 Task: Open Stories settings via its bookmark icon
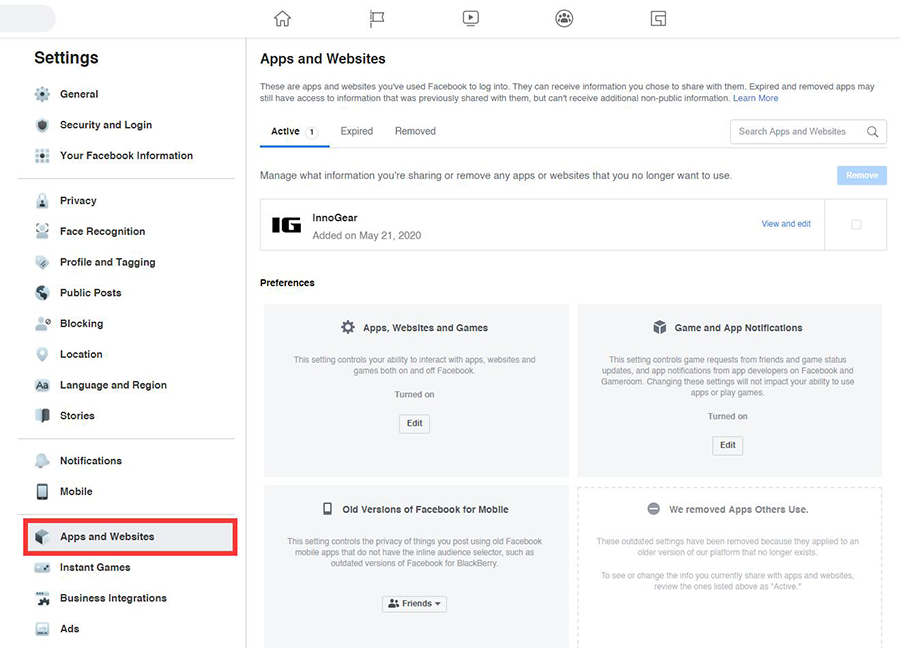point(40,415)
